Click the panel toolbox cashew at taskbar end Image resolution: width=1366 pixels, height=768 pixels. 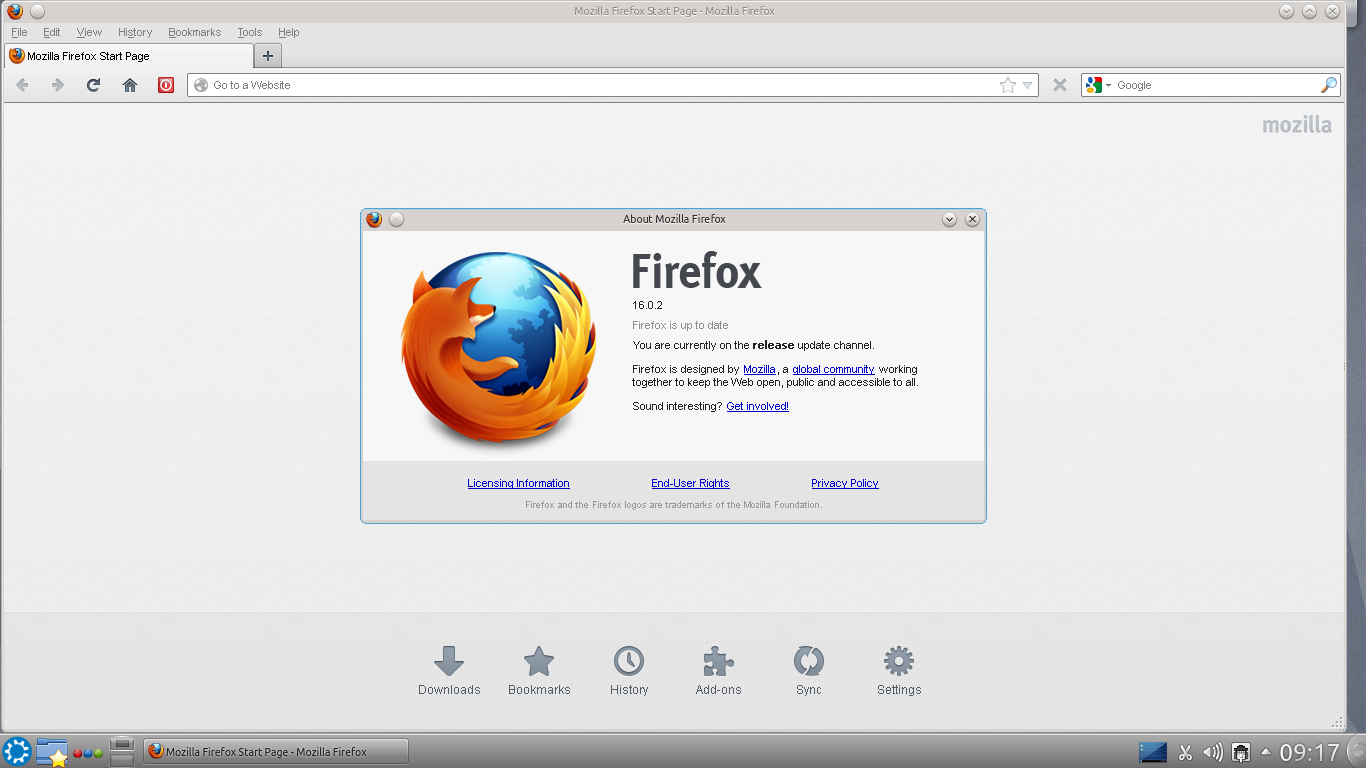(1357, 752)
